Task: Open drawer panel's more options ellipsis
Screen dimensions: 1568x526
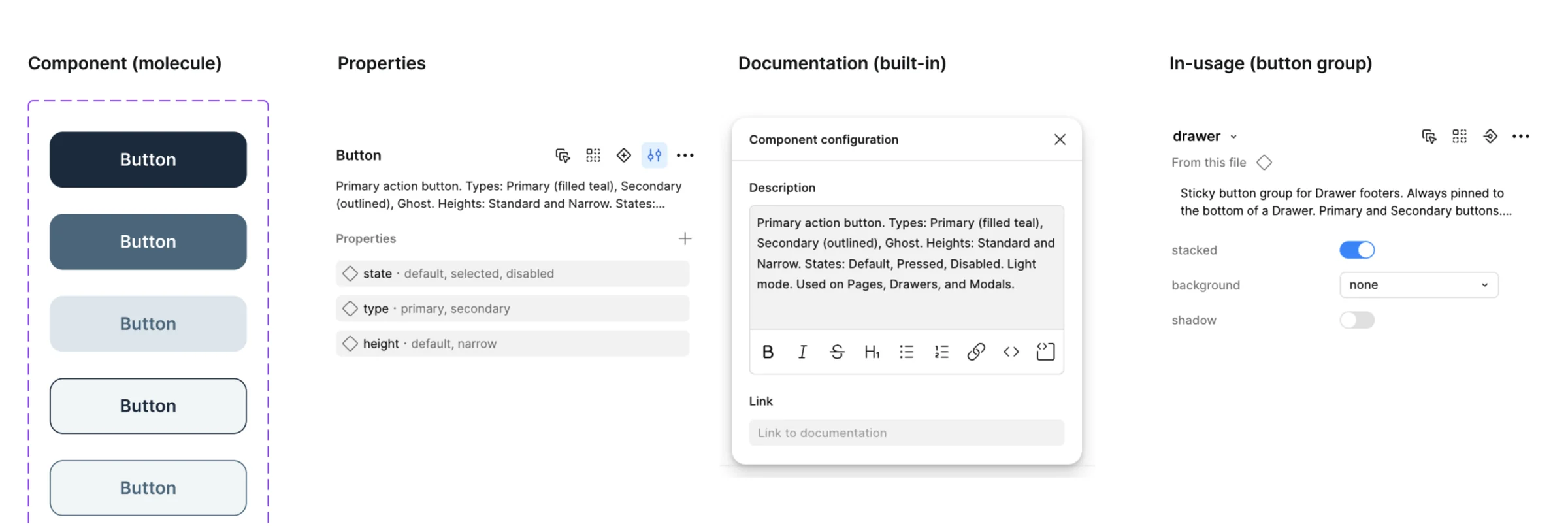Action: pos(1521,136)
